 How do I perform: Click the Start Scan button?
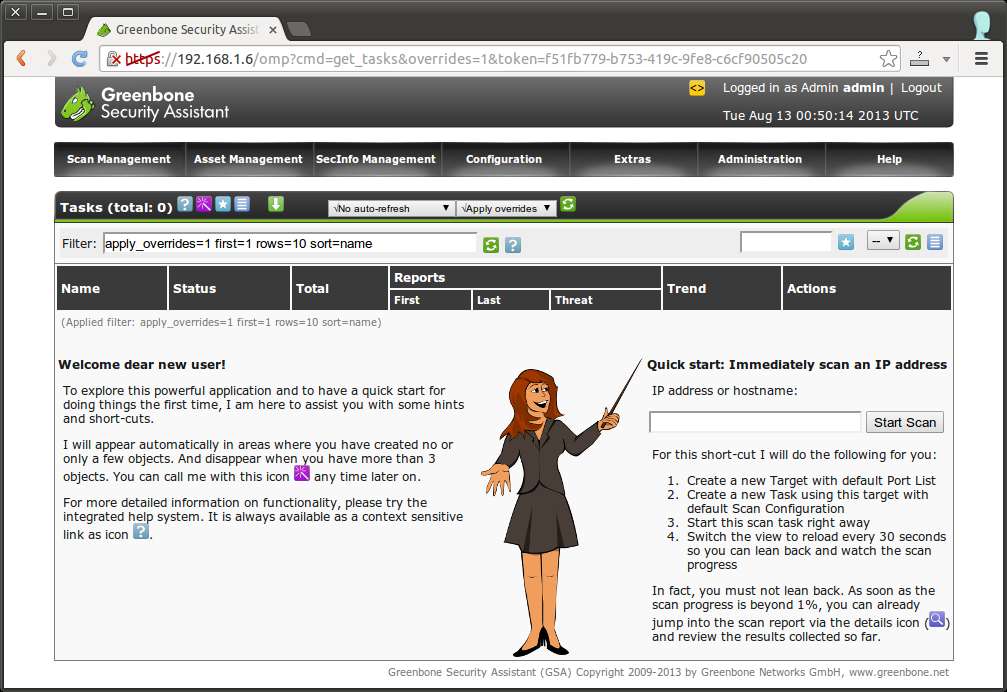point(905,422)
